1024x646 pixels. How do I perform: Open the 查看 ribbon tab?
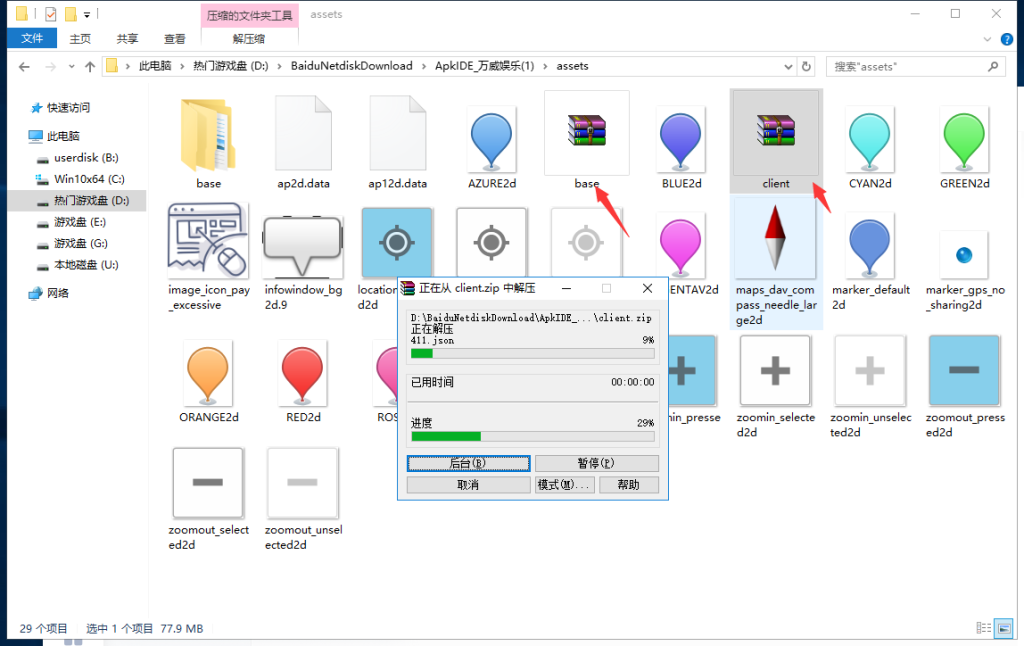pyautogui.click(x=175, y=39)
